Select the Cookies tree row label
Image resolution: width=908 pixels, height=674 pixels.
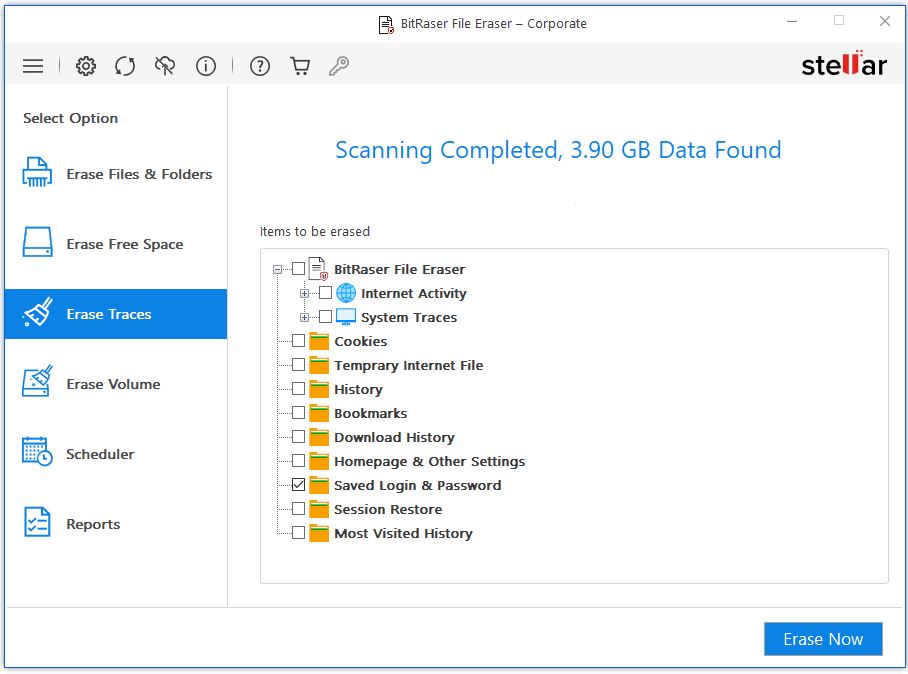pos(361,342)
